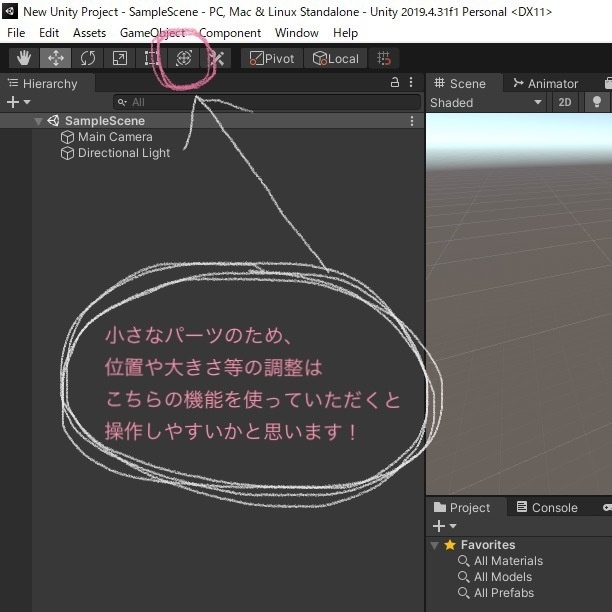Click the Main Camera cube icon

click(x=67, y=137)
